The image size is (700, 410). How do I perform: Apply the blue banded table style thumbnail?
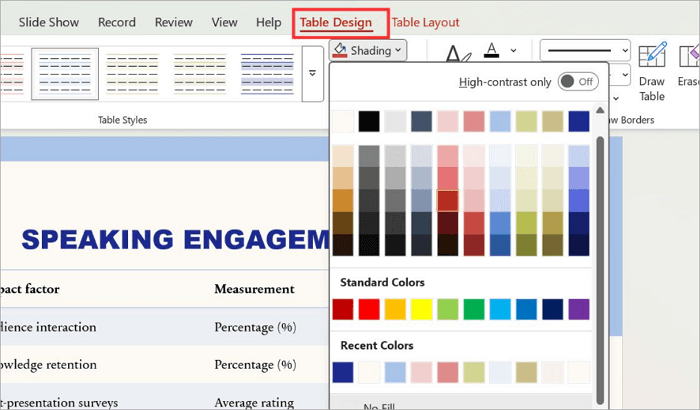point(267,74)
